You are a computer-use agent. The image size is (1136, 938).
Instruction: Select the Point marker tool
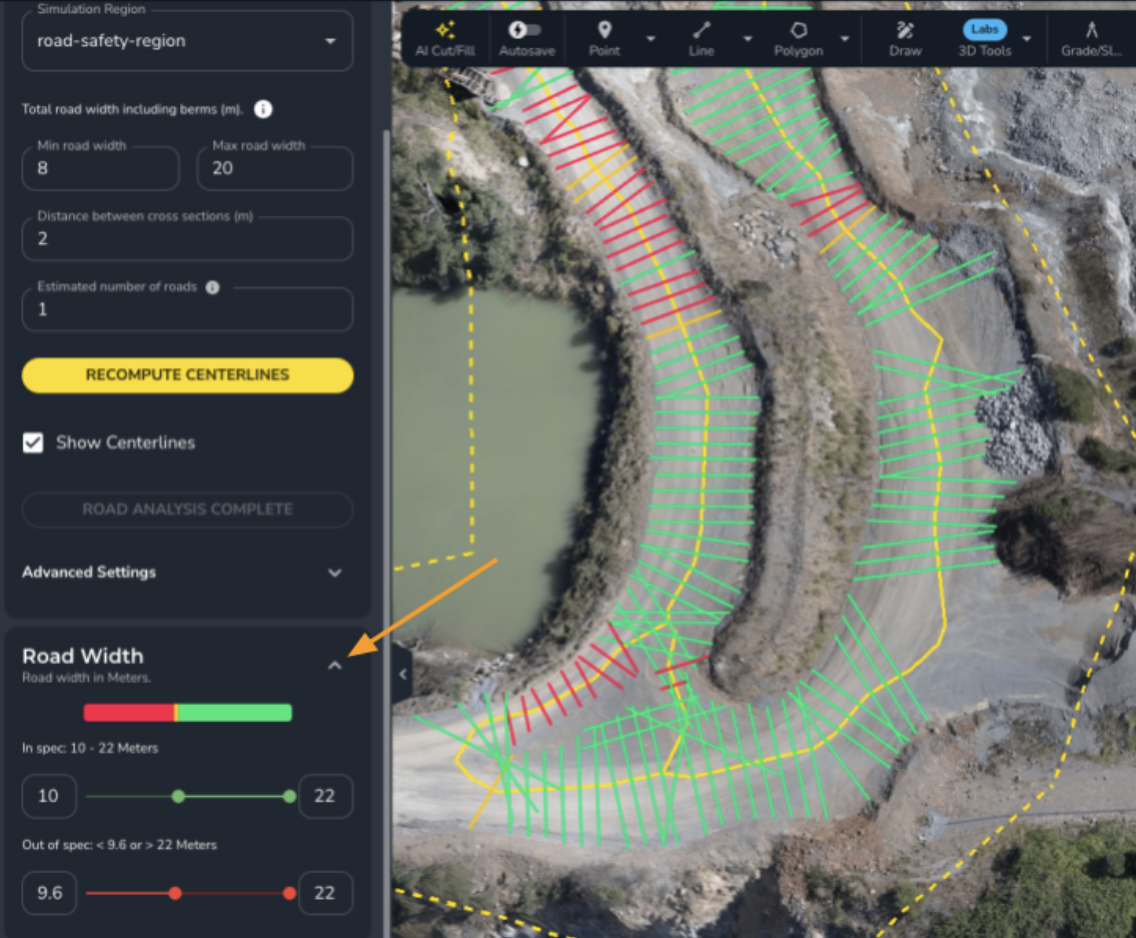click(x=604, y=37)
